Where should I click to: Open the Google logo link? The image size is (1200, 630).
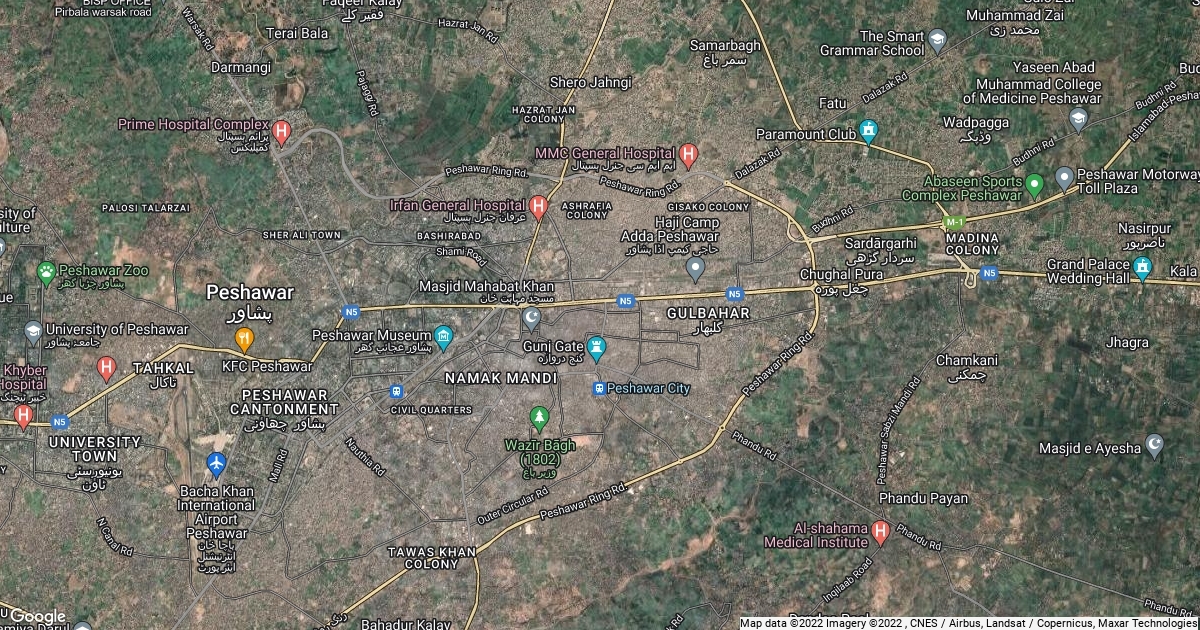[x=37, y=616]
